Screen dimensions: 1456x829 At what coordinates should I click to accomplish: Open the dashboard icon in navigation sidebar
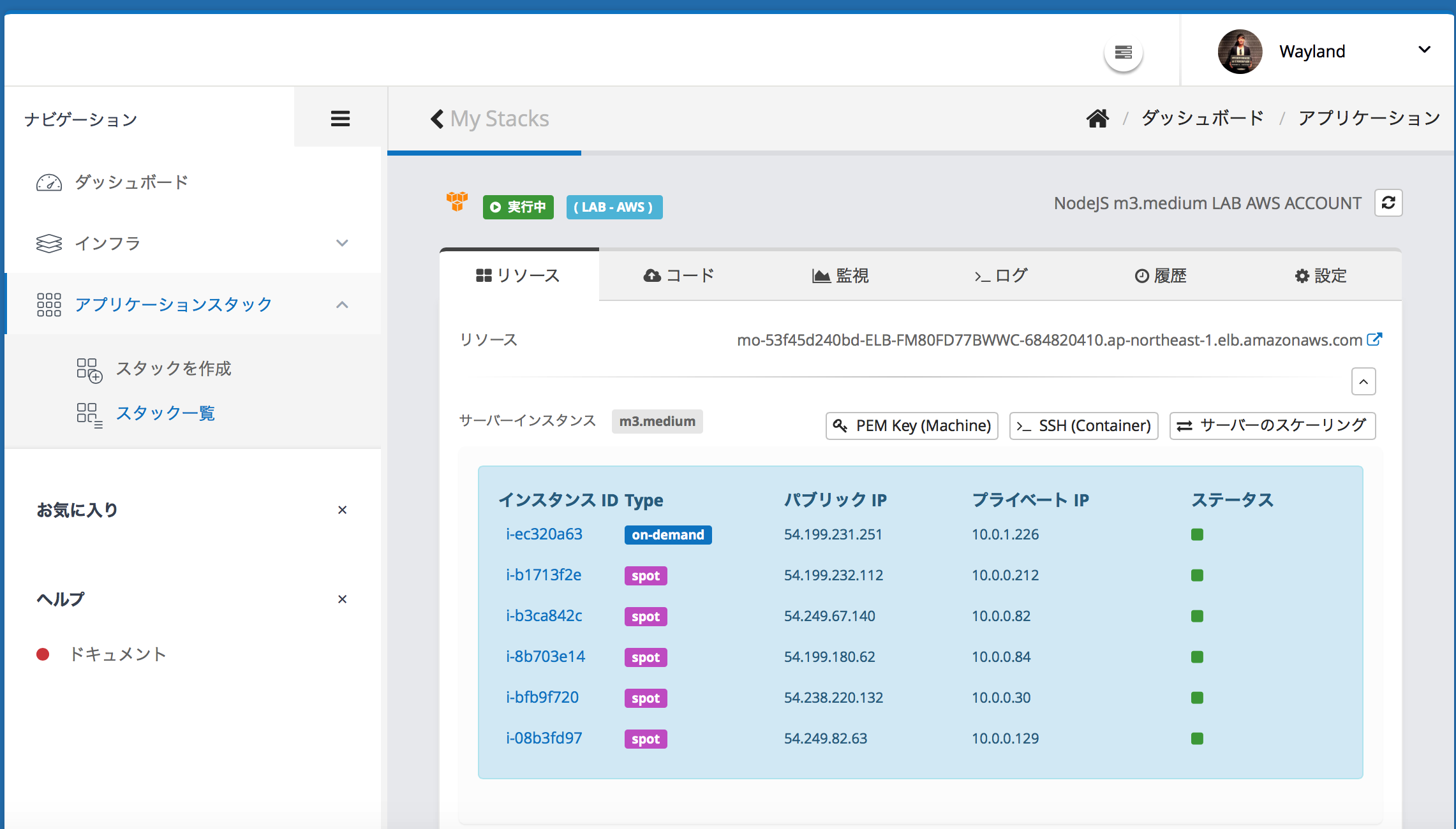(48, 182)
